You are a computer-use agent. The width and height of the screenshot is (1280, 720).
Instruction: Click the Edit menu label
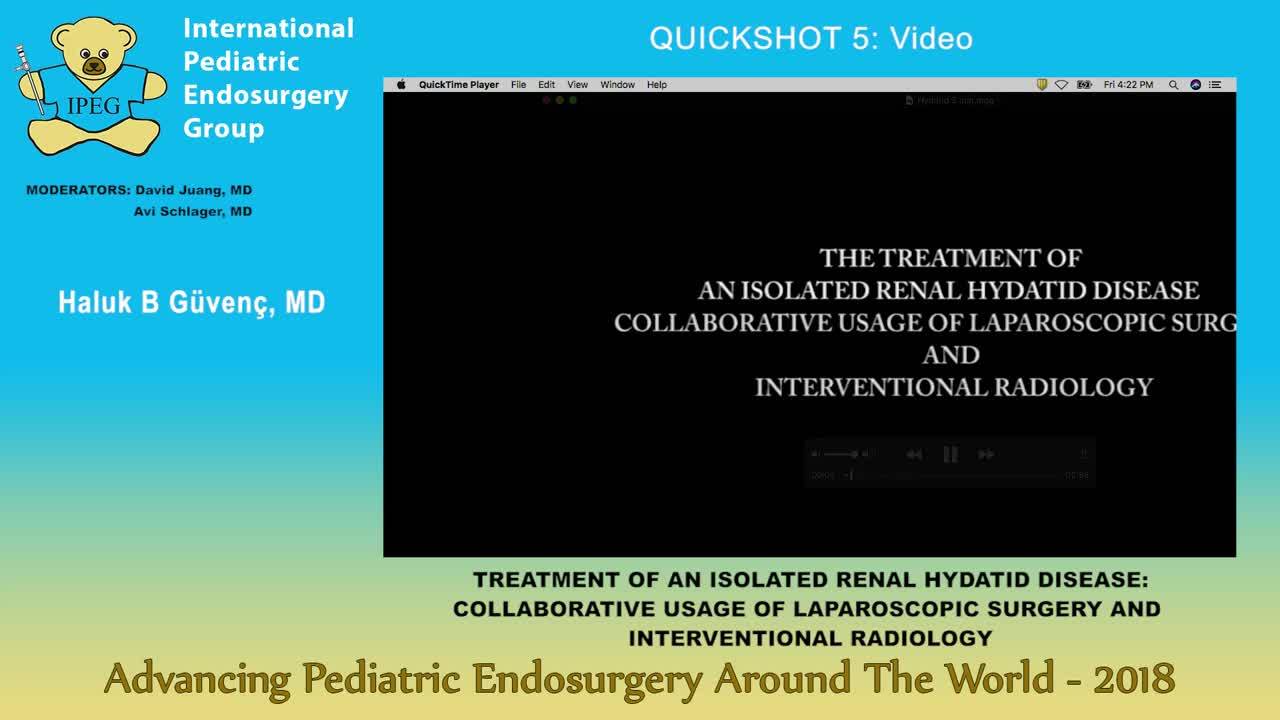pyautogui.click(x=546, y=84)
